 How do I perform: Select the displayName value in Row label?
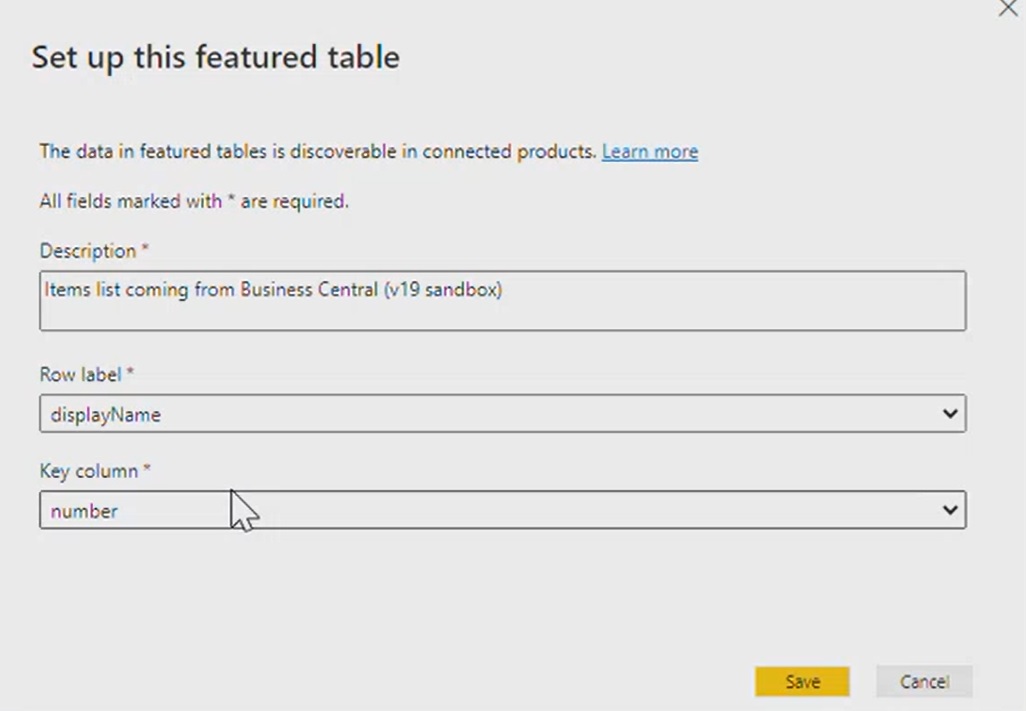(105, 415)
